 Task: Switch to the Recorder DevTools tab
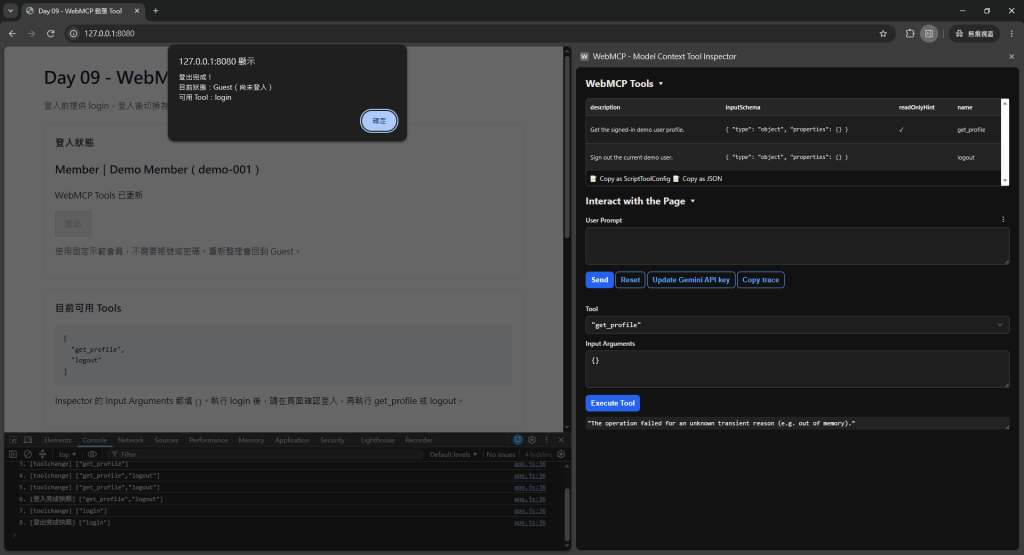(x=419, y=440)
